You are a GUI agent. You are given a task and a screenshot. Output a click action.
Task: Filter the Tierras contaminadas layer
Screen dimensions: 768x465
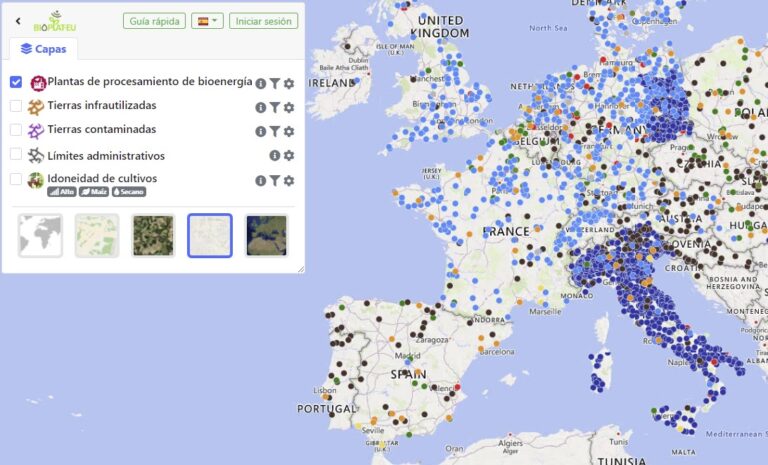point(275,131)
